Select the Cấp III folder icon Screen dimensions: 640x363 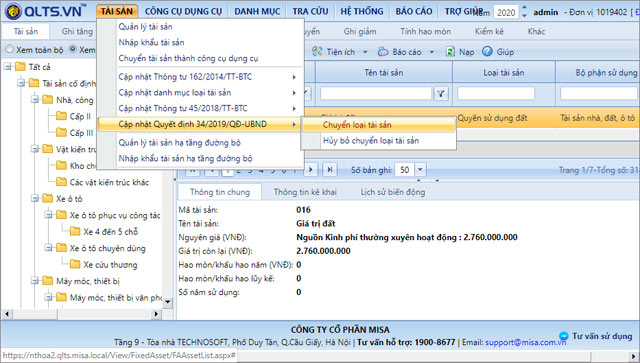(x=62, y=133)
